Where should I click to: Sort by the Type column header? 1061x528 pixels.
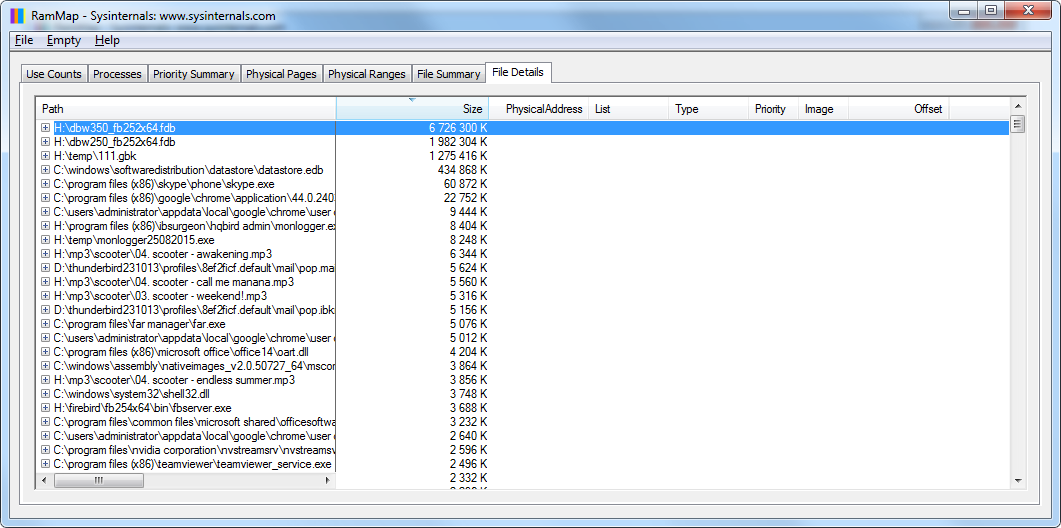coord(708,108)
